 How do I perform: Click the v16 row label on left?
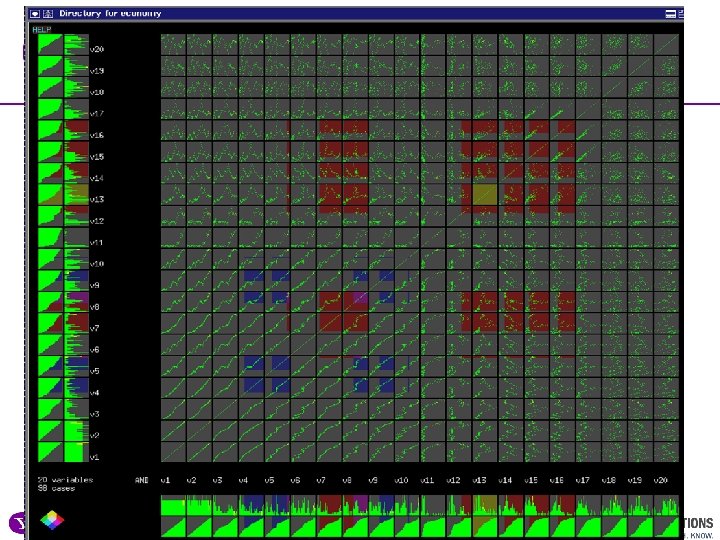[96, 135]
